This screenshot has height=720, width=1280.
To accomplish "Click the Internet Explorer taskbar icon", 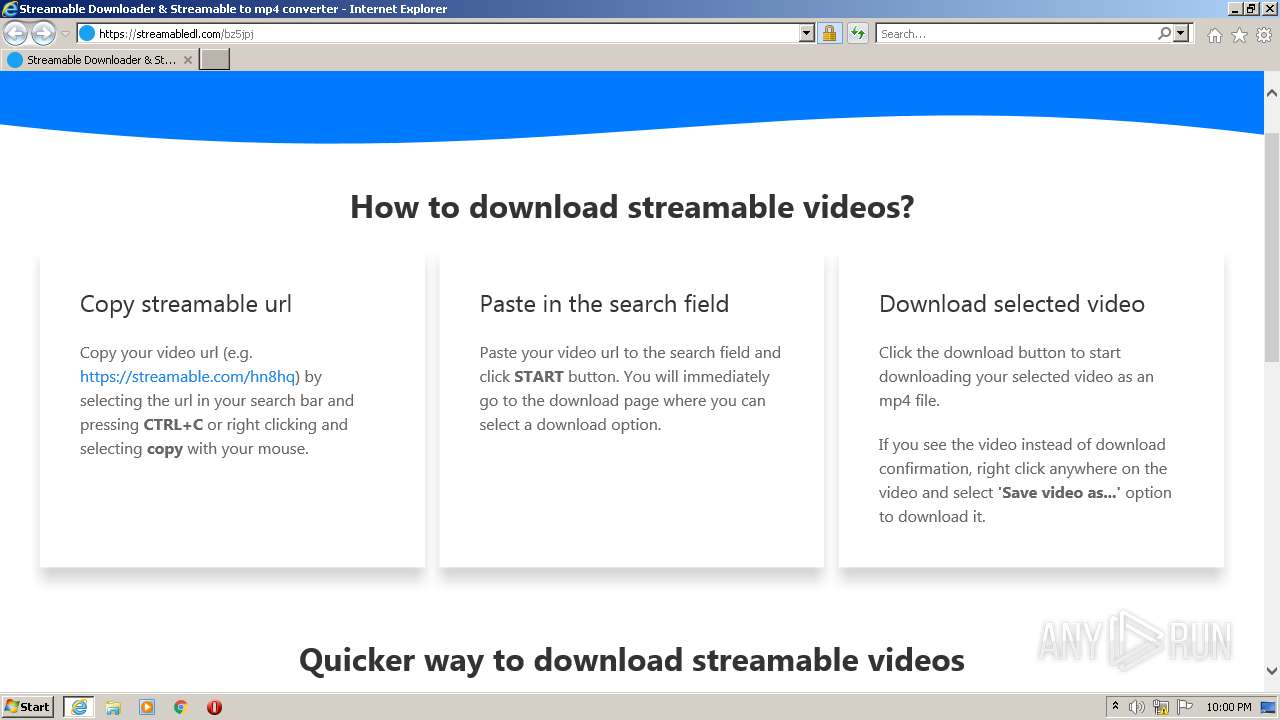I will click(x=79, y=706).
